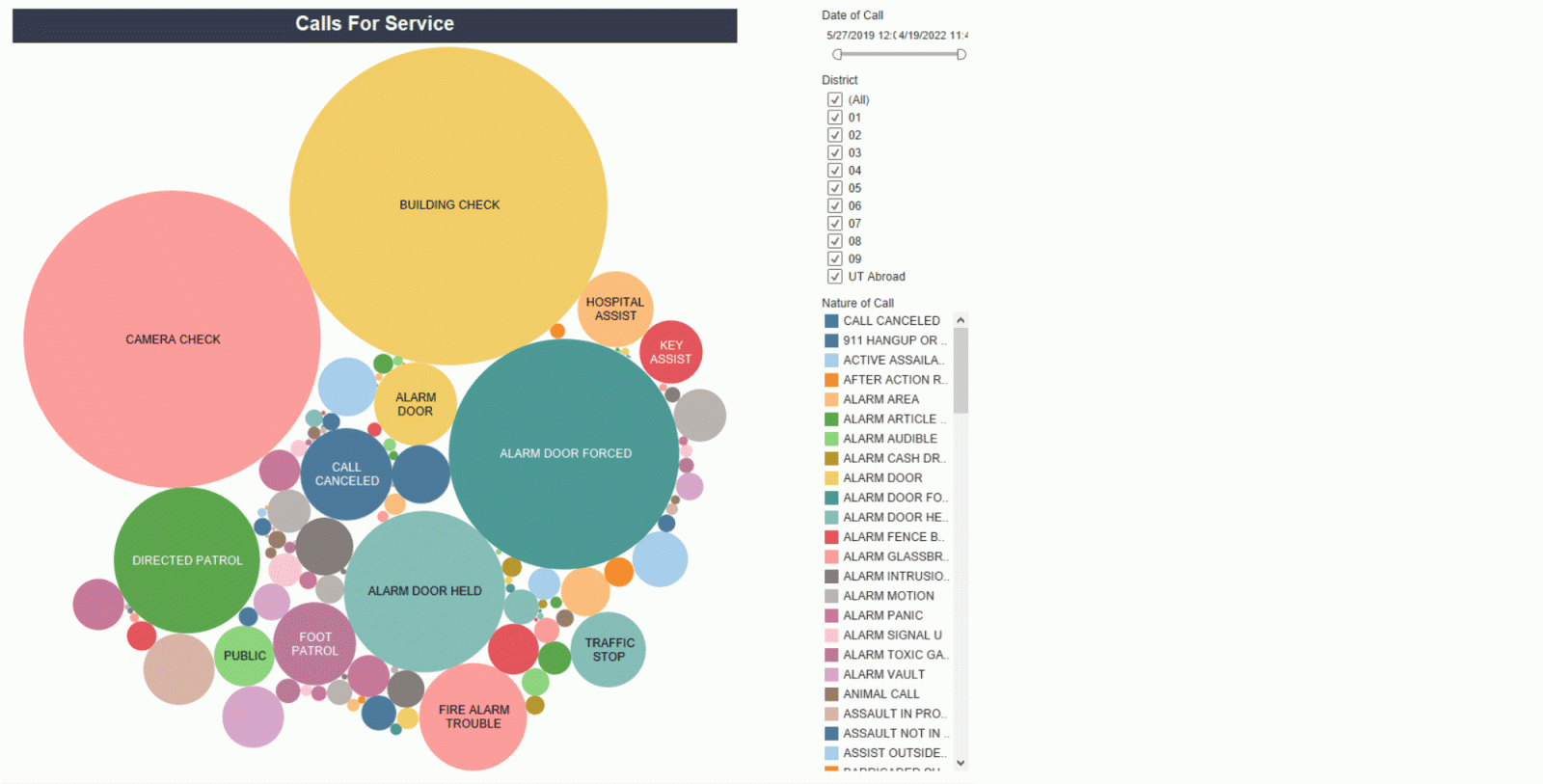Click the TRAFFIC STOP bubble

point(609,650)
